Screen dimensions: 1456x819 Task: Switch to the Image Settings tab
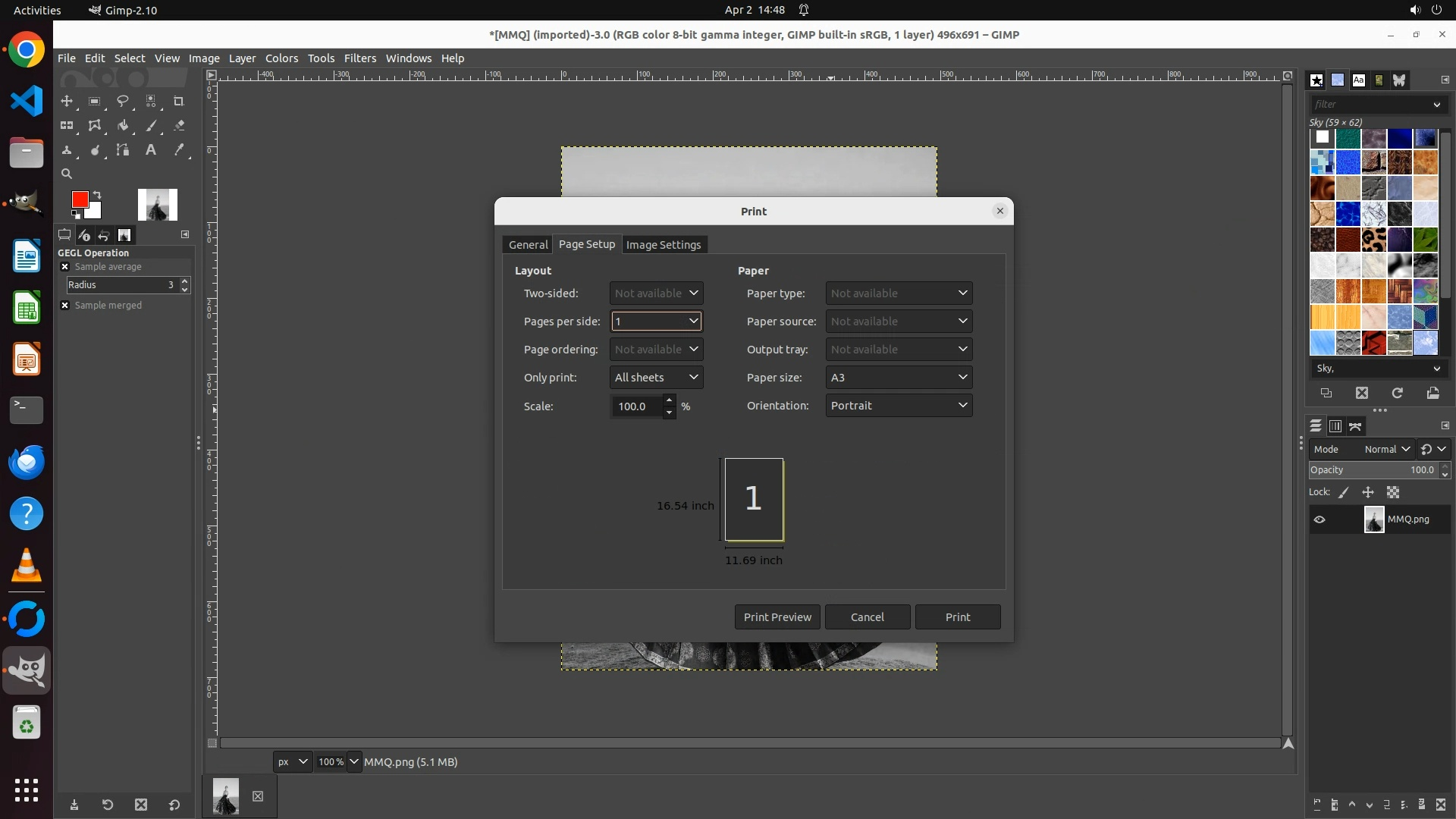pos(663,245)
